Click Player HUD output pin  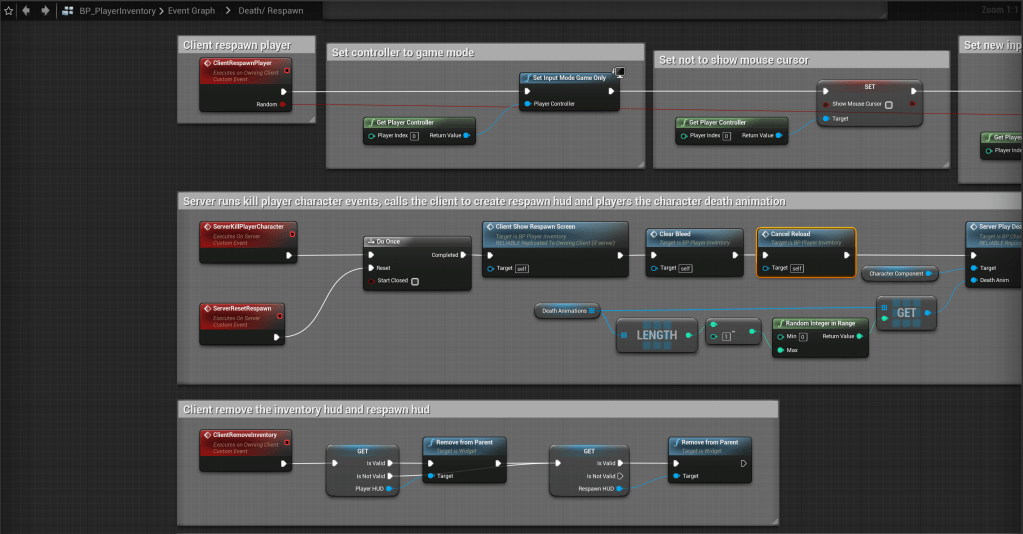coord(389,489)
